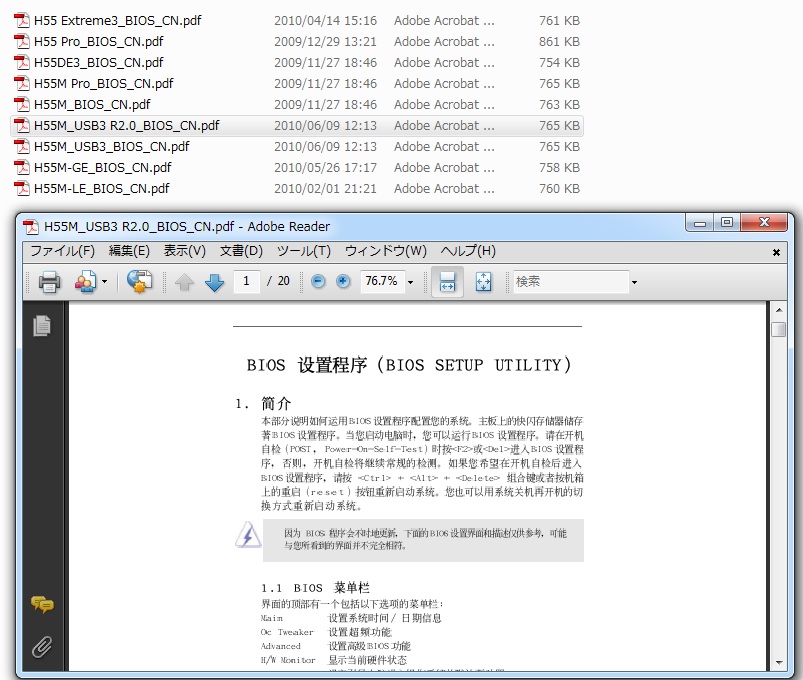Select file H55M-GE_BIOS_CN.pdf
Screen dimensions: 803x680
pyautogui.click(x=102, y=167)
